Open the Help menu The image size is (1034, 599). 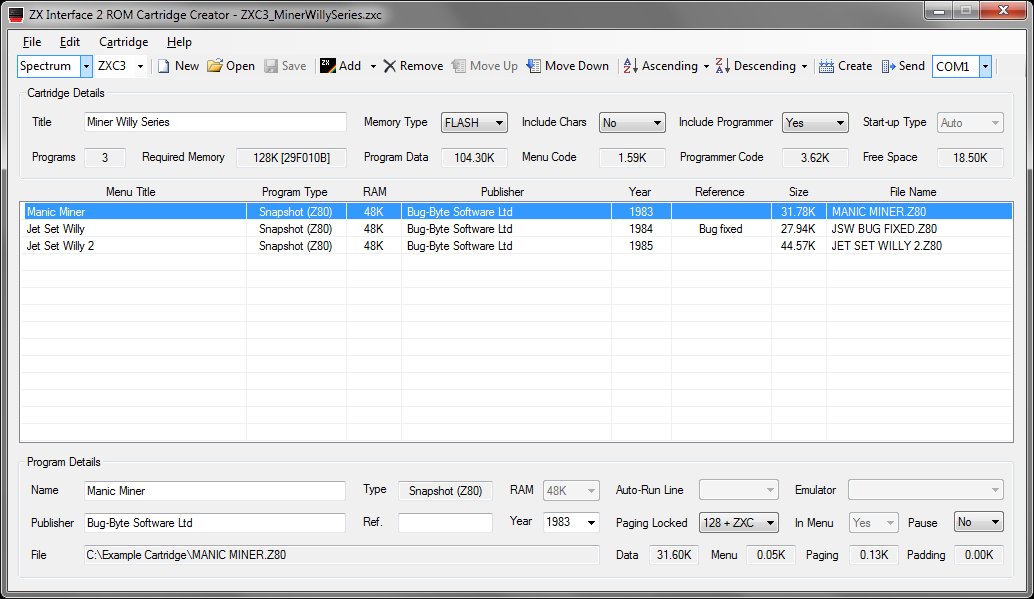click(179, 42)
